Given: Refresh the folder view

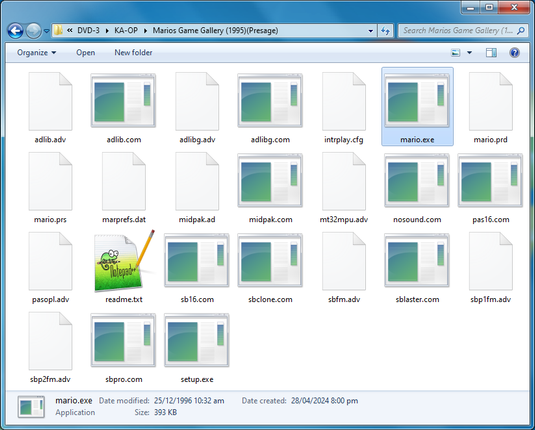Looking at the screenshot, I should [x=385, y=31].
